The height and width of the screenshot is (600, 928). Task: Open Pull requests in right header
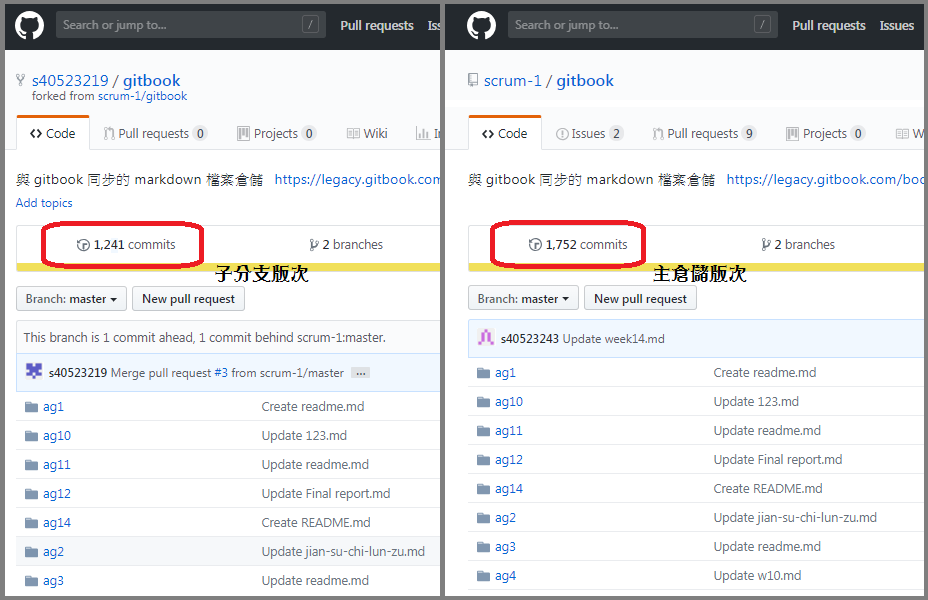tap(829, 25)
